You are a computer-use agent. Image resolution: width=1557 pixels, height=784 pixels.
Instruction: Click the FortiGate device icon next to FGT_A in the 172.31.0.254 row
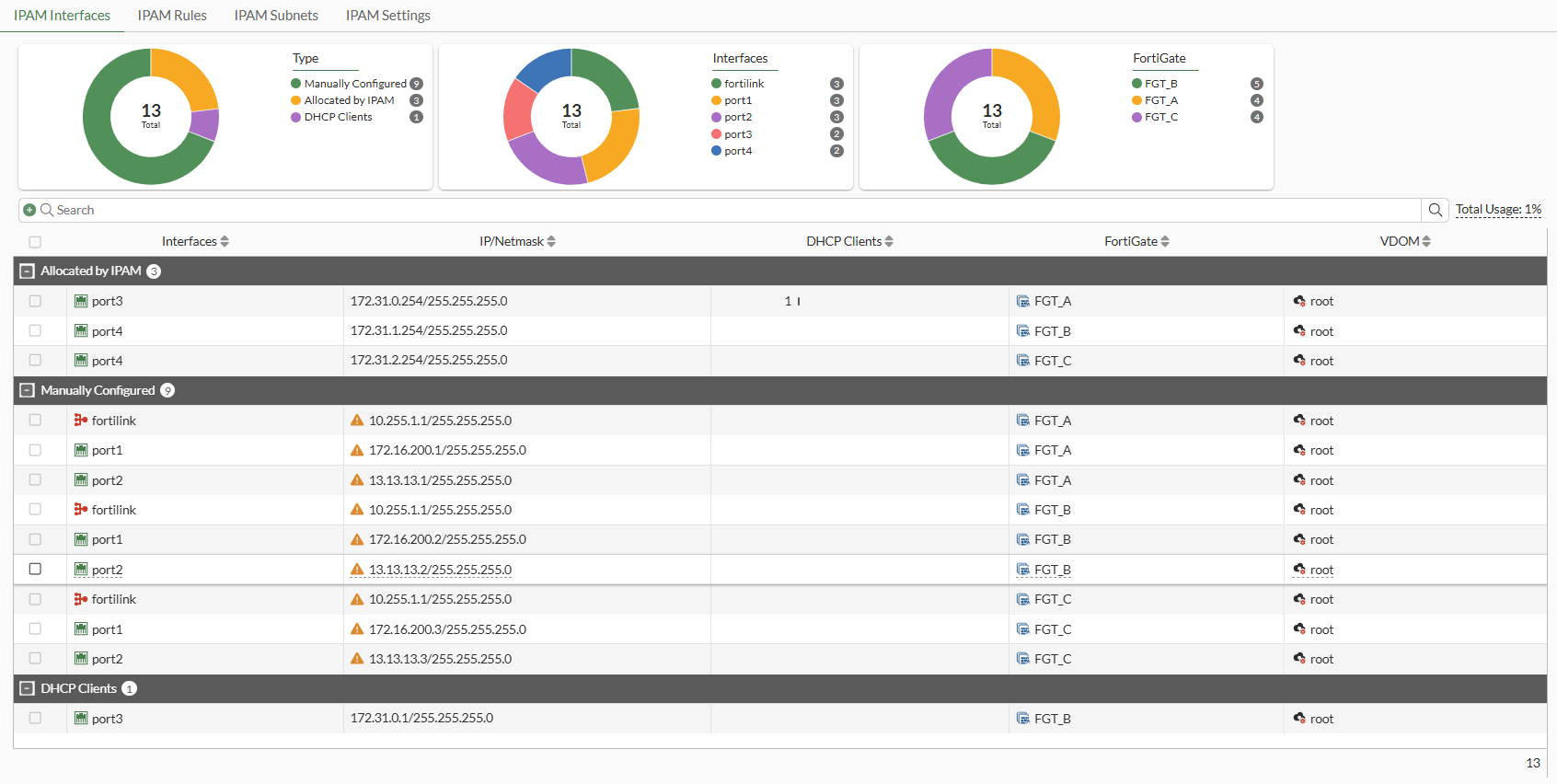coord(1022,302)
